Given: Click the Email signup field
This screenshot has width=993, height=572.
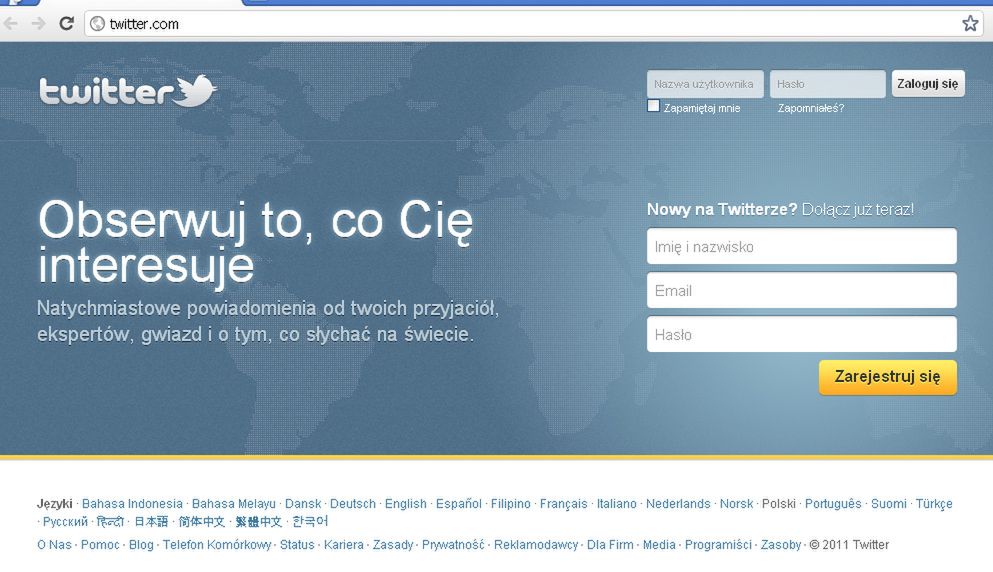Looking at the screenshot, I should point(802,290).
